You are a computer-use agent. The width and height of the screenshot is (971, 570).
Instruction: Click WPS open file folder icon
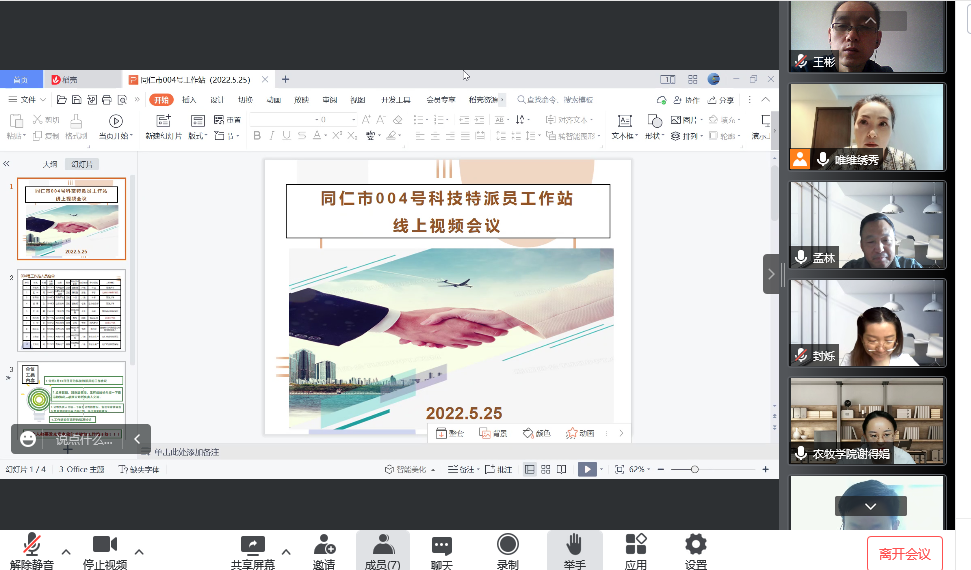[x=61, y=100]
